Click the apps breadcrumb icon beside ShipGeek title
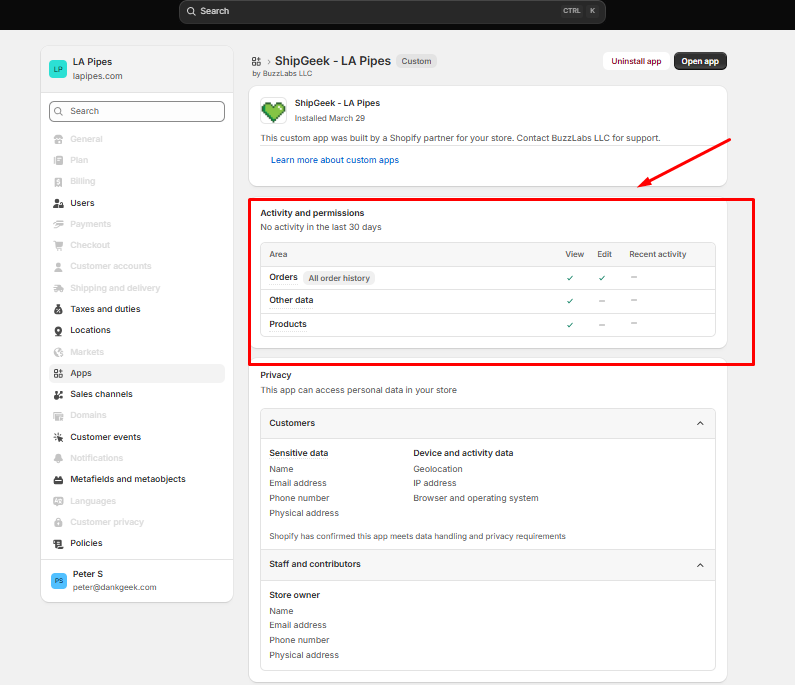The width and height of the screenshot is (795, 685). [x=256, y=61]
